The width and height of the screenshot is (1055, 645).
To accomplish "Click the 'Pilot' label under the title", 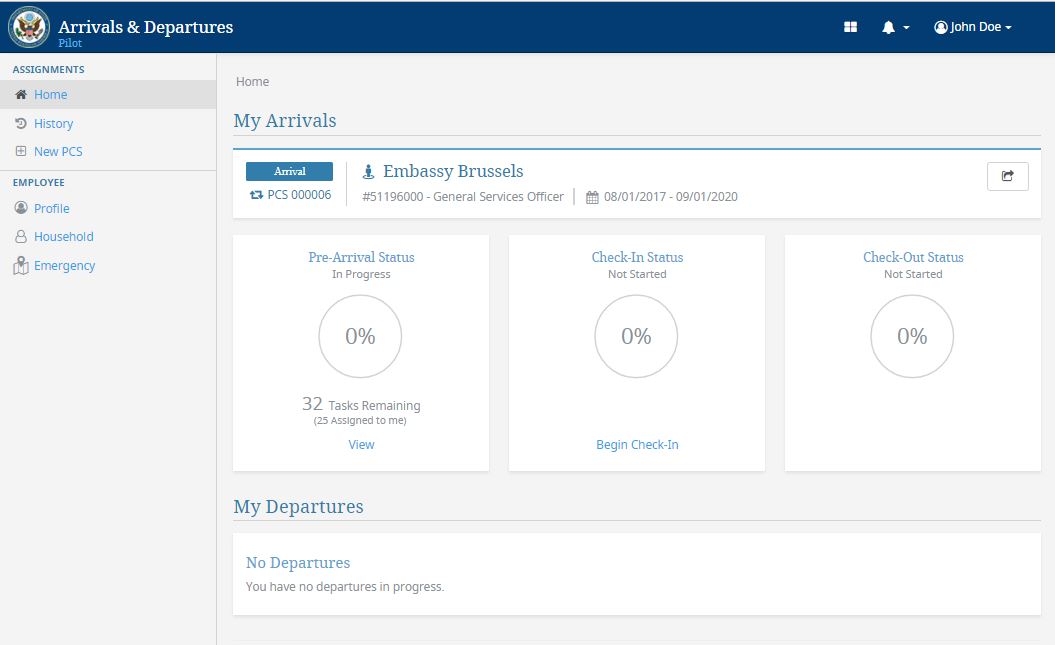I will click(70, 43).
